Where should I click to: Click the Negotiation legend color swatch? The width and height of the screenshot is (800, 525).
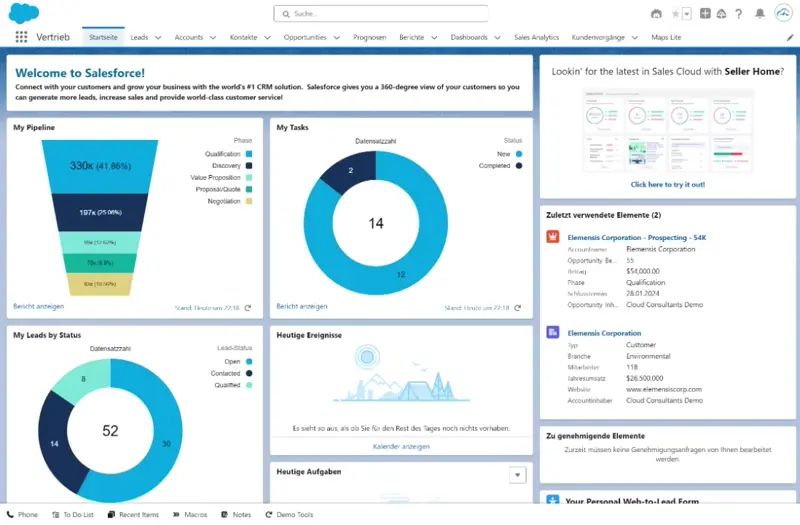tap(248, 201)
